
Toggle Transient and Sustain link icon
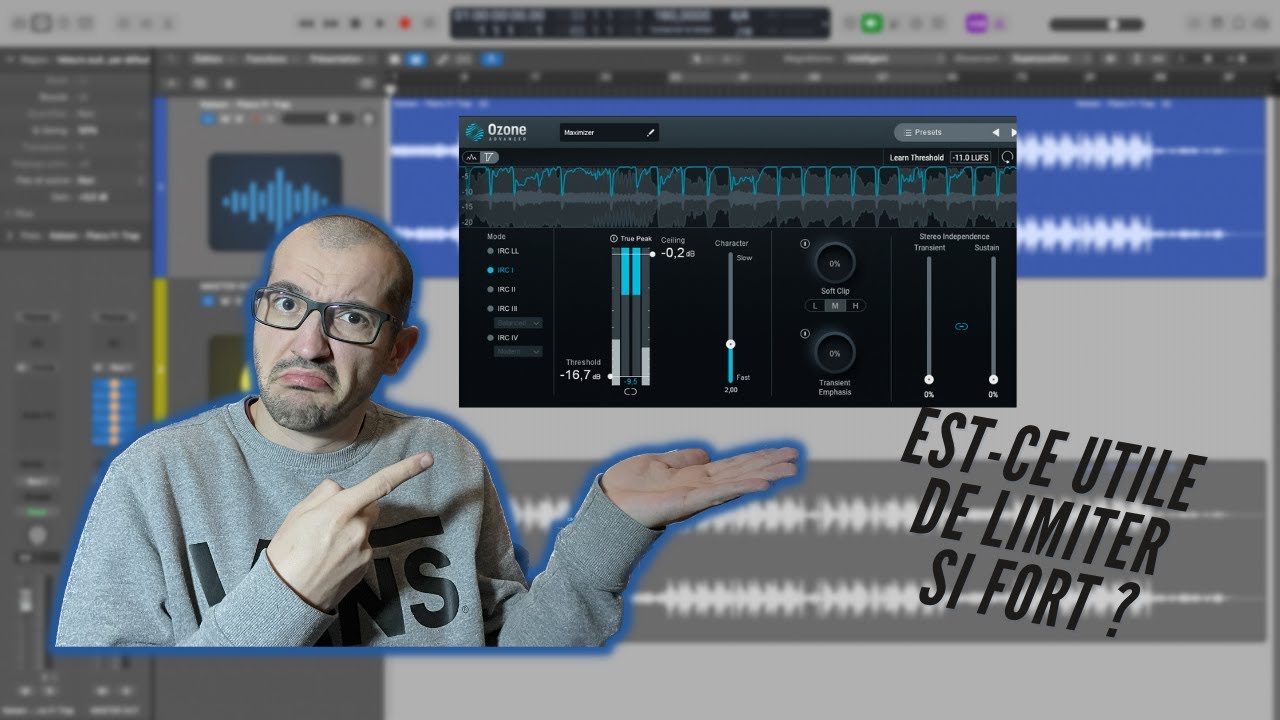[961, 326]
